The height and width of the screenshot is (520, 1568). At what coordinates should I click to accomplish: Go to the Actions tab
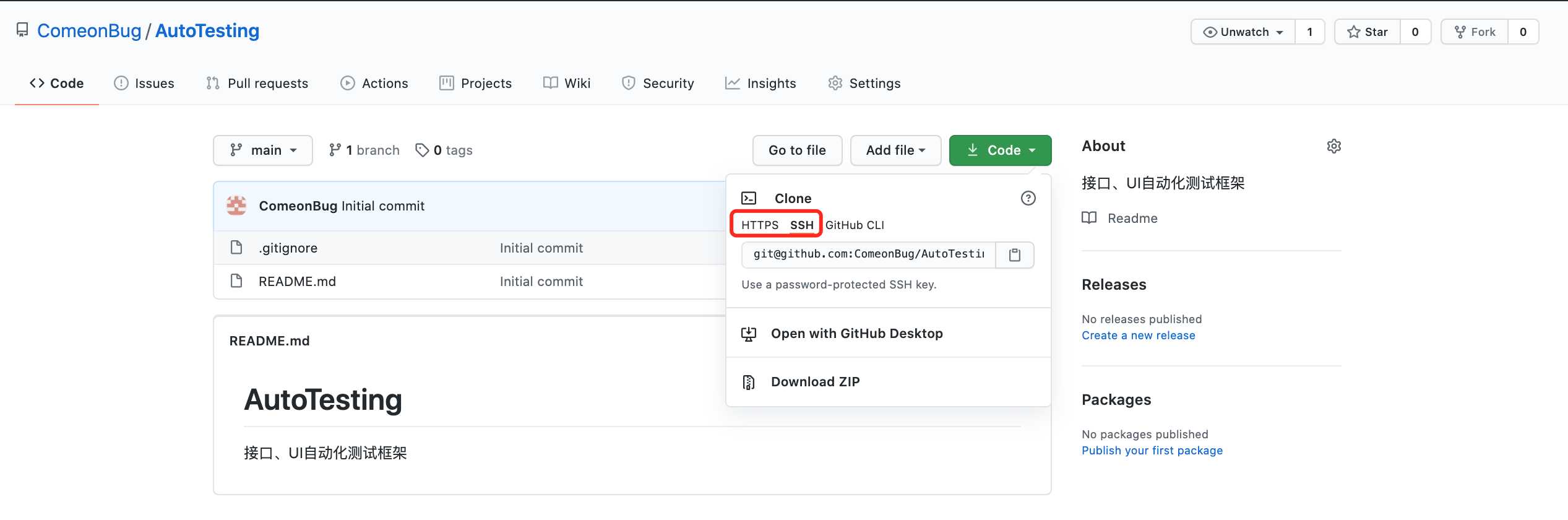374,83
